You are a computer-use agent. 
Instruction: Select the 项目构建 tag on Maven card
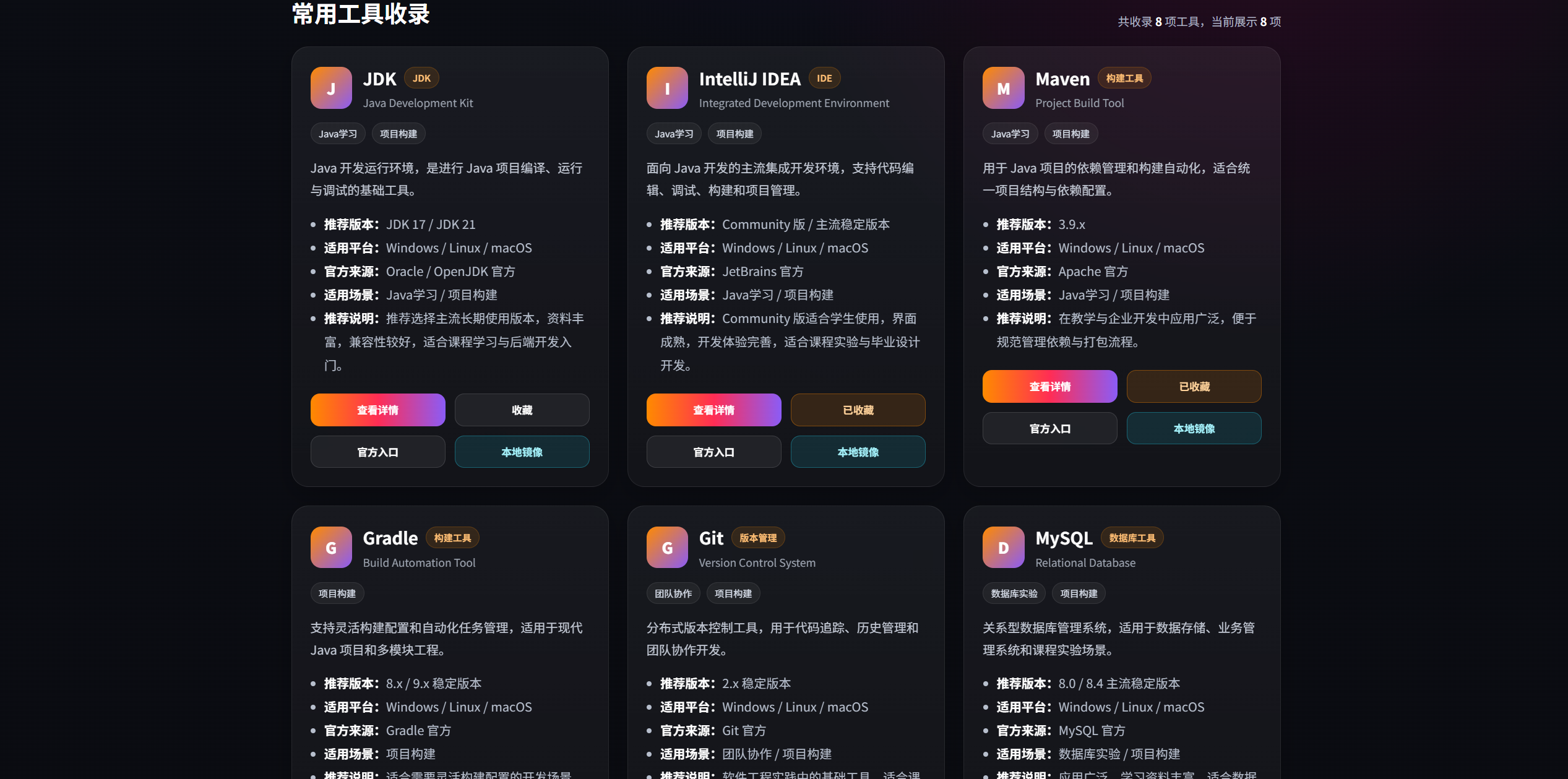pyautogui.click(x=1071, y=134)
